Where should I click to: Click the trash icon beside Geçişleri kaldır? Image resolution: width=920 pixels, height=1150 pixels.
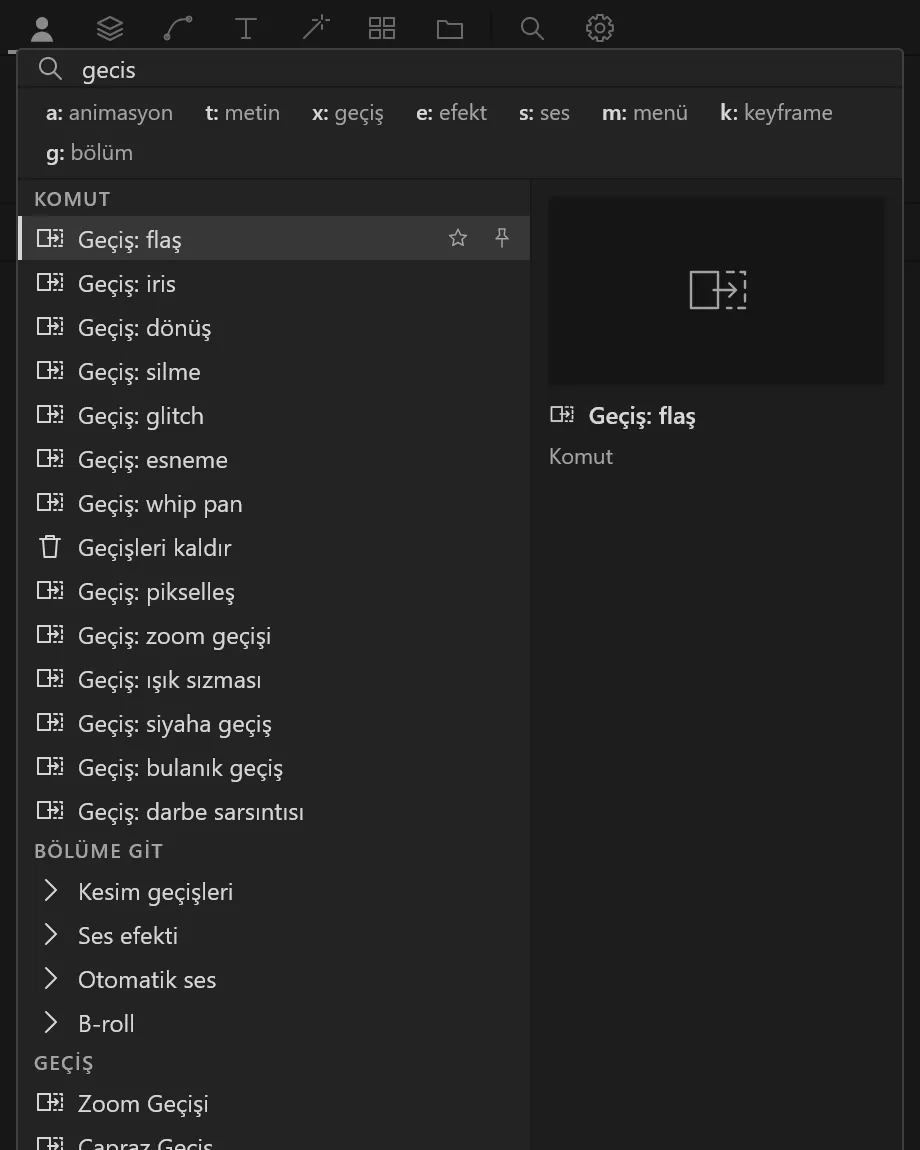[x=50, y=547]
